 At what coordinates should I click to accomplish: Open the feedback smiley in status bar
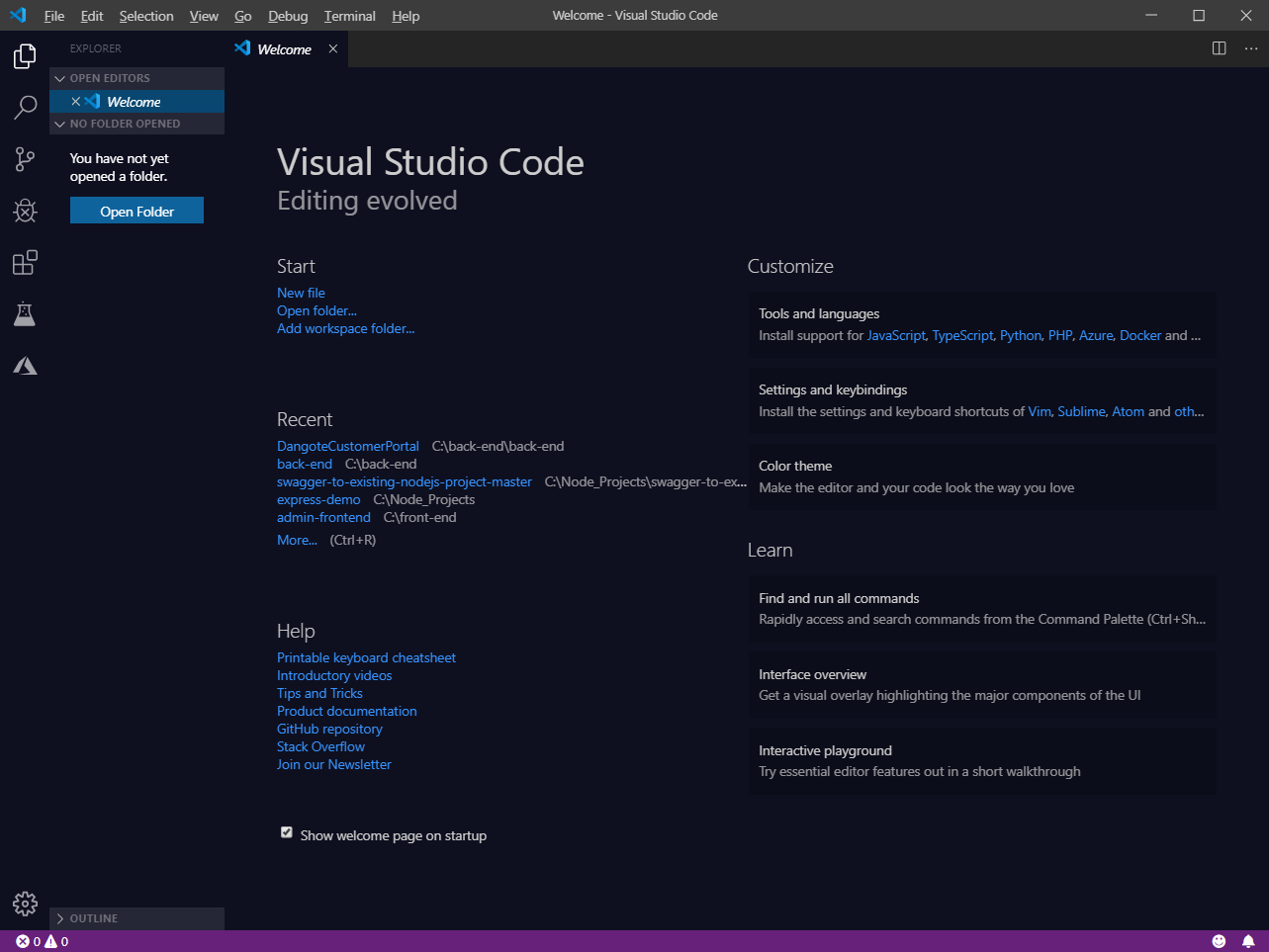pos(1219,940)
